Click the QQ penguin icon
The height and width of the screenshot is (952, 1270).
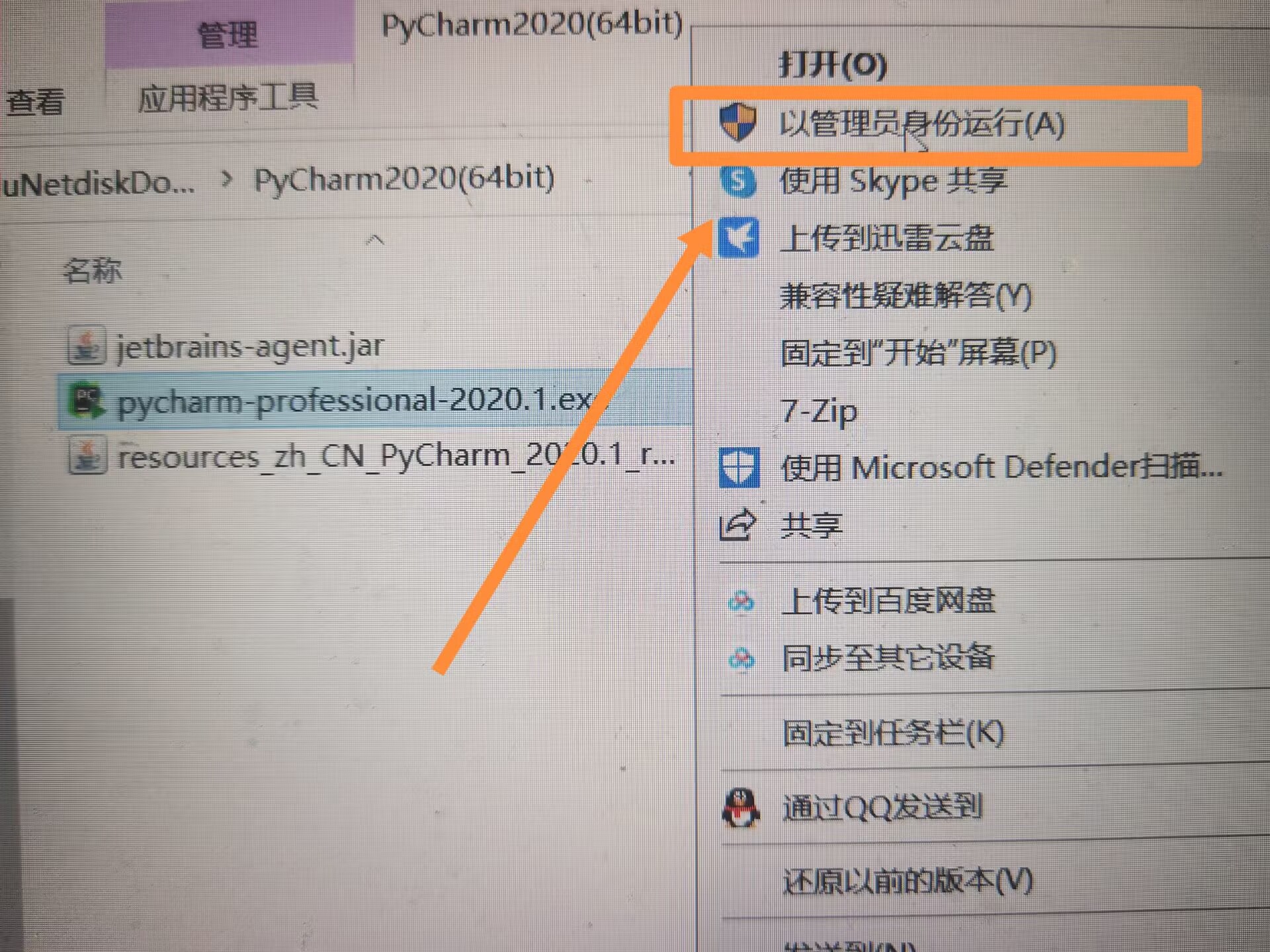click(741, 808)
